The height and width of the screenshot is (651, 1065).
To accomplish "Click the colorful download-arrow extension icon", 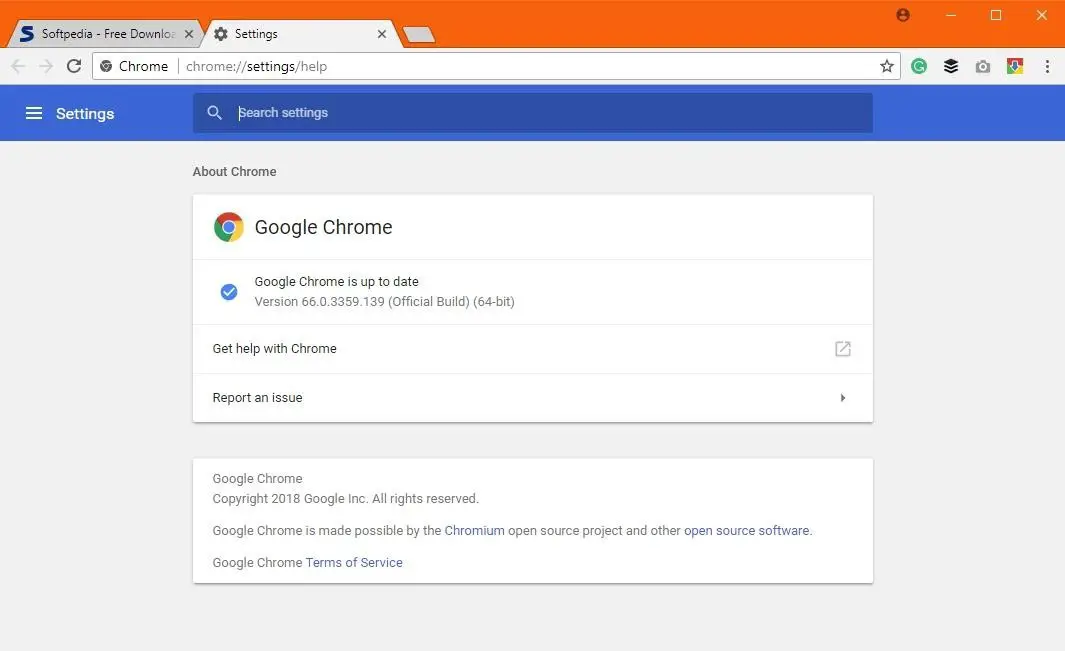I will (1015, 66).
